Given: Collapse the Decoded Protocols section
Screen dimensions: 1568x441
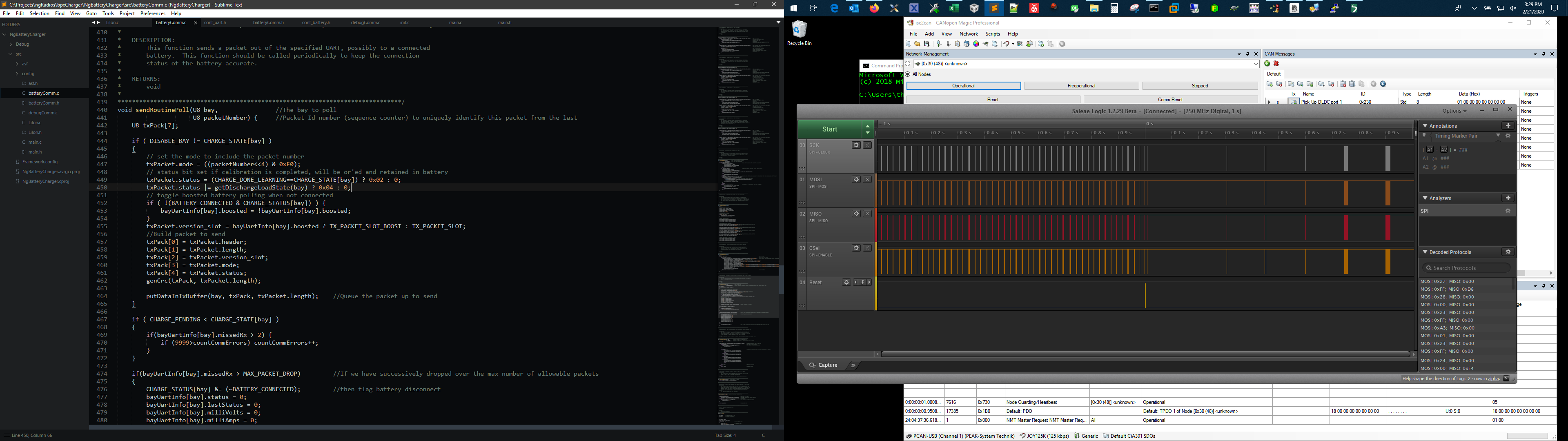Looking at the screenshot, I should (1425, 252).
